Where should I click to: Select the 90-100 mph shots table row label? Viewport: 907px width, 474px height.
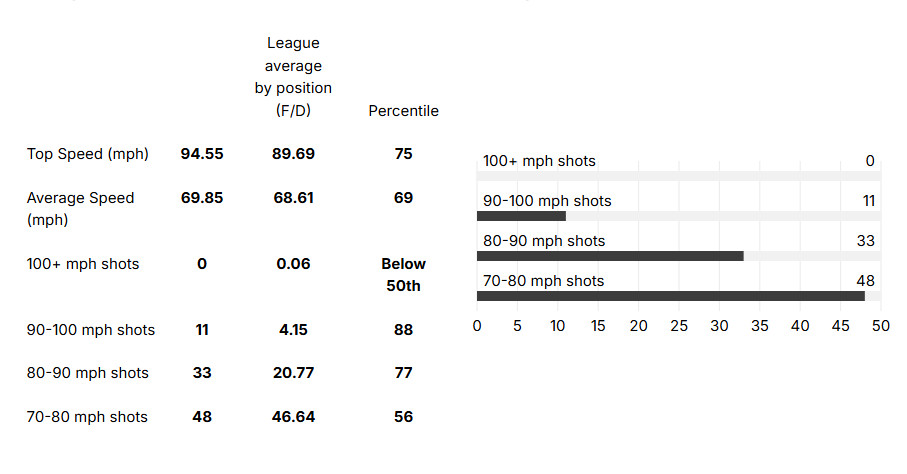pyautogui.click(x=91, y=329)
